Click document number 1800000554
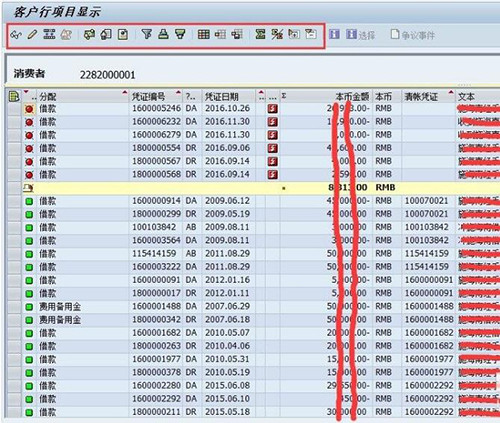Screen dimensions: 500x423 (x=156, y=148)
